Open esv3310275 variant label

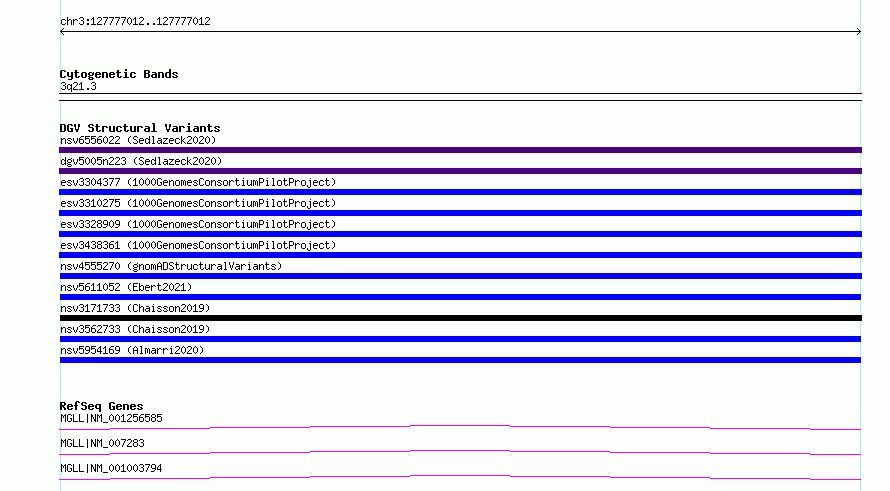click(x=198, y=203)
